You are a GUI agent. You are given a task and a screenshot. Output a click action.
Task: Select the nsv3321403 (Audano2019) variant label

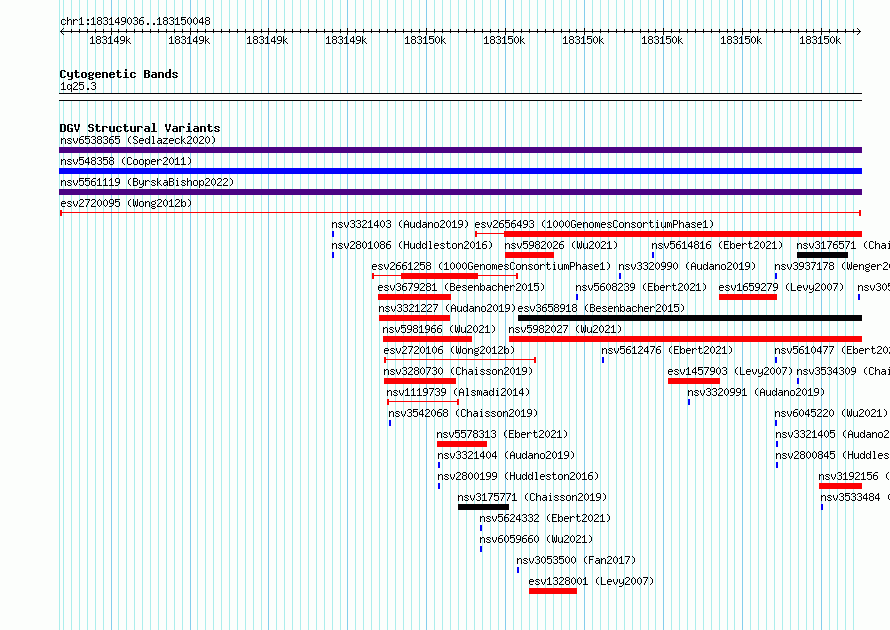pyautogui.click(x=400, y=224)
